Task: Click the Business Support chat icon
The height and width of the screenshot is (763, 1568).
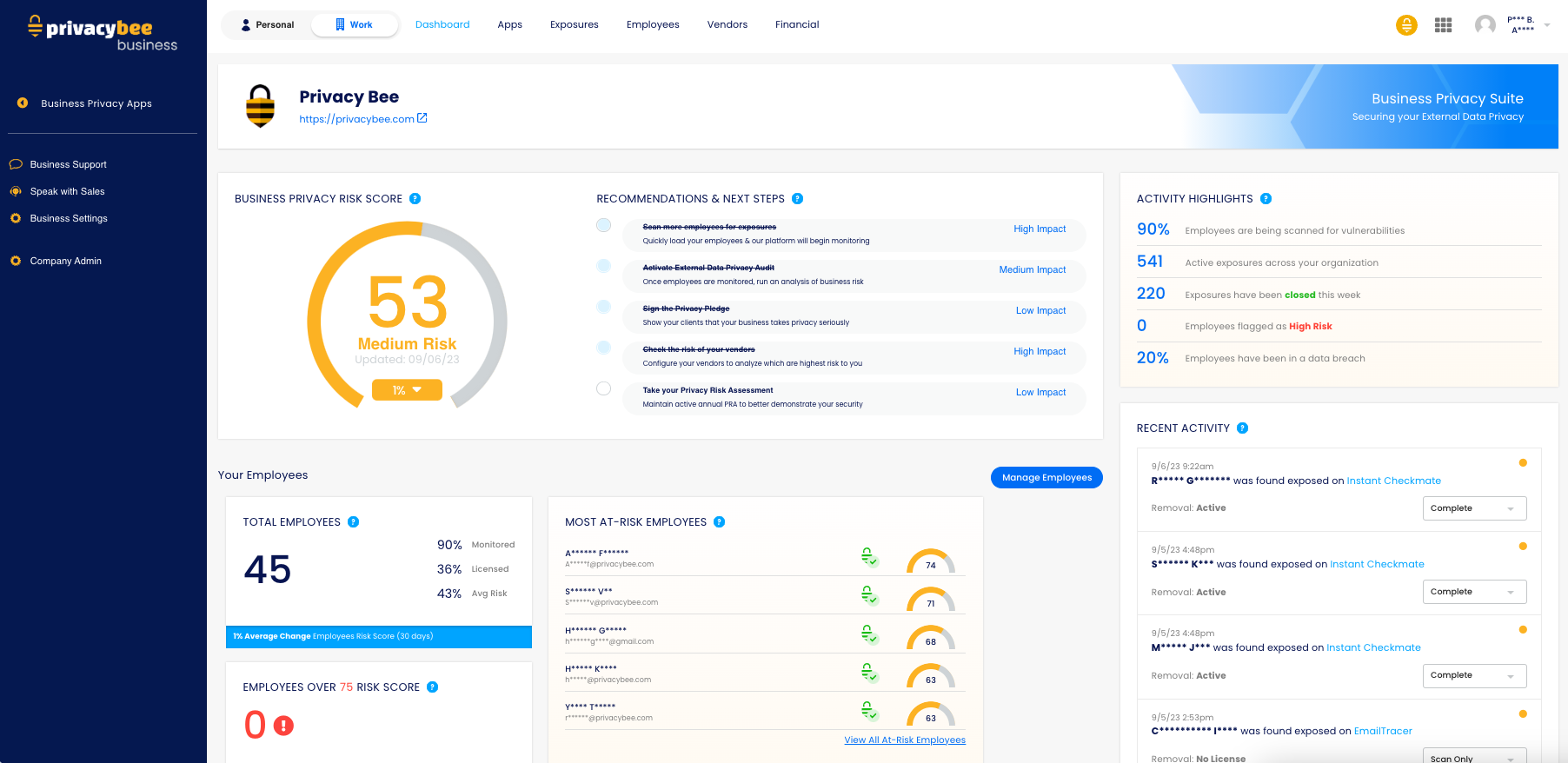Action: (x=16, y=164)
